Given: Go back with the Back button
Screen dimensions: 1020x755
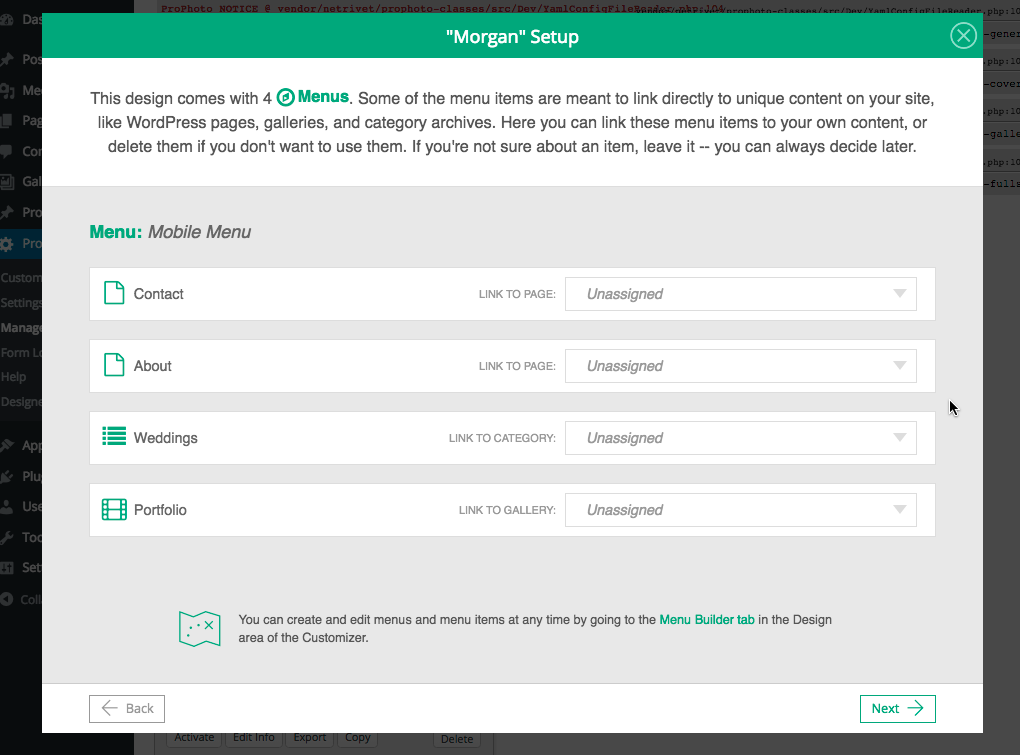Looking at the screenshot, I should click(x=127, y=708).
